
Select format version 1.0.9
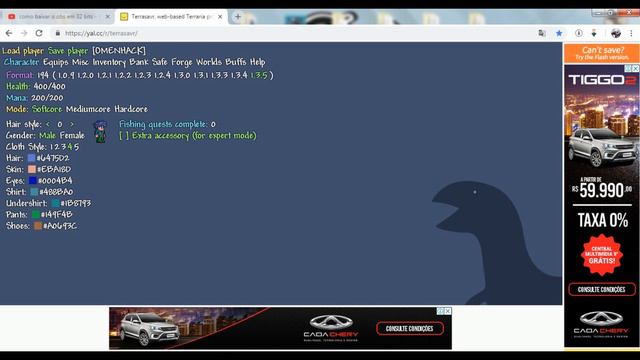click(x=66, y=76)
